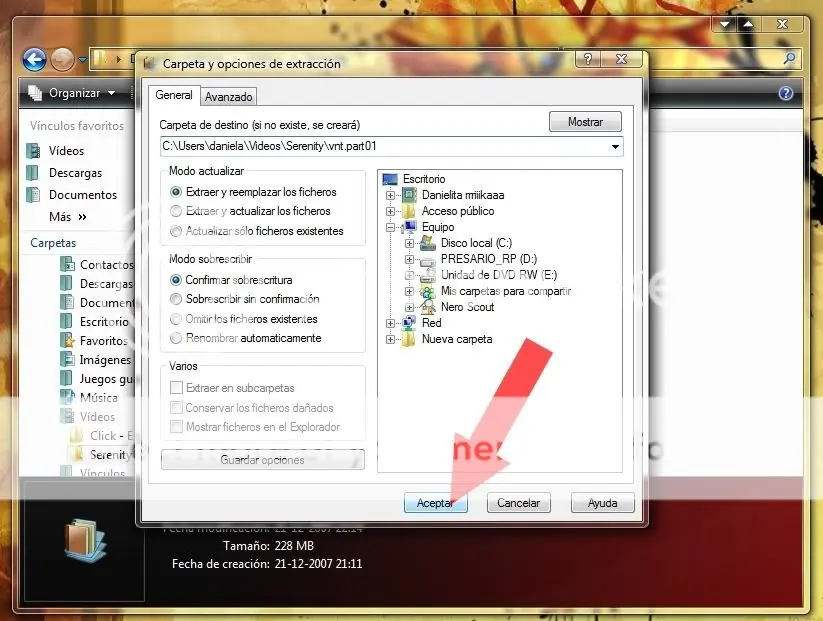Select Contactos folder in Explorer tree
The image size is (823, 621).
[x=97, y=265]
